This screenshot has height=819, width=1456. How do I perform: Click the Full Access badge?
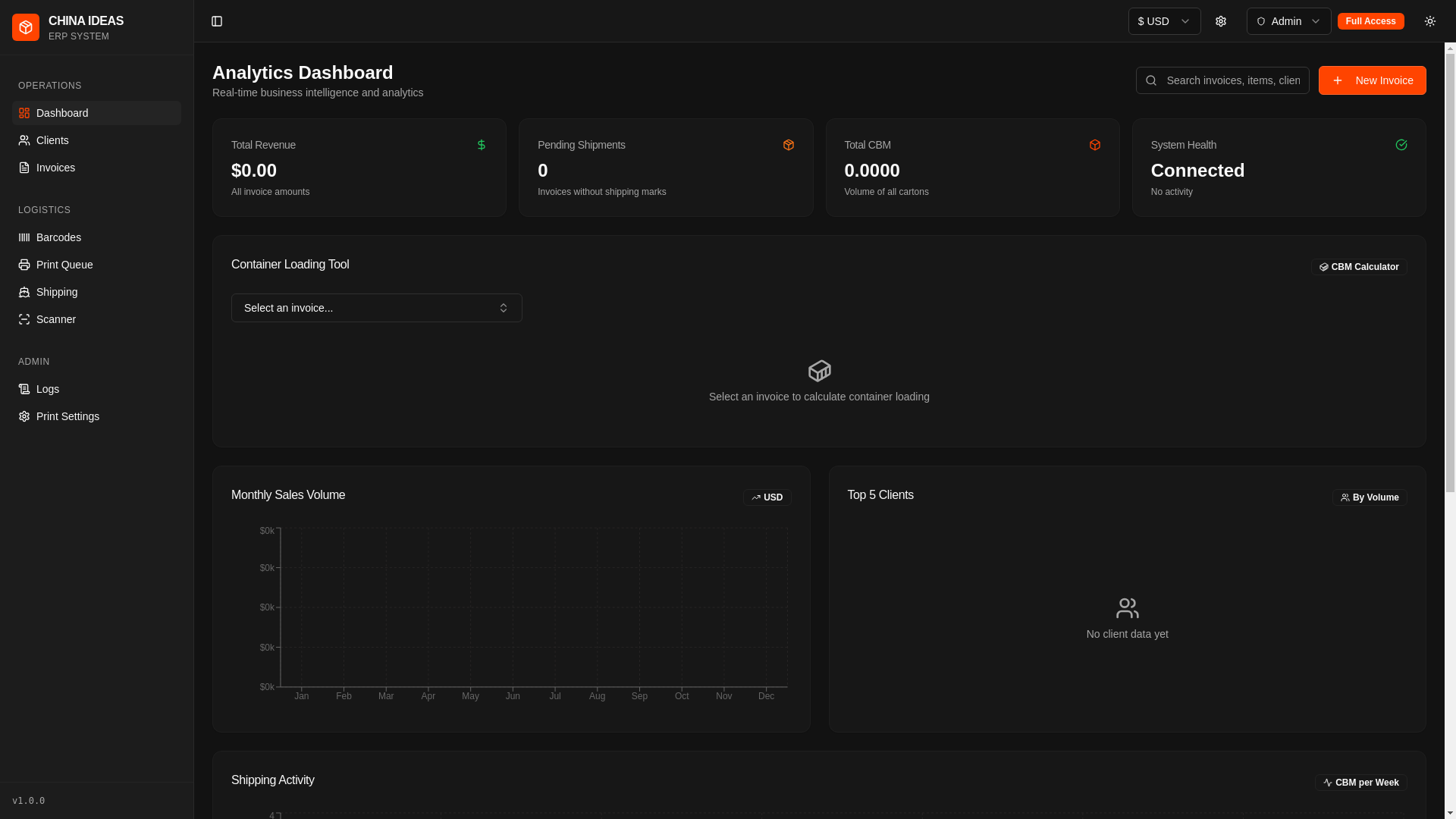tap(1371, 21)
